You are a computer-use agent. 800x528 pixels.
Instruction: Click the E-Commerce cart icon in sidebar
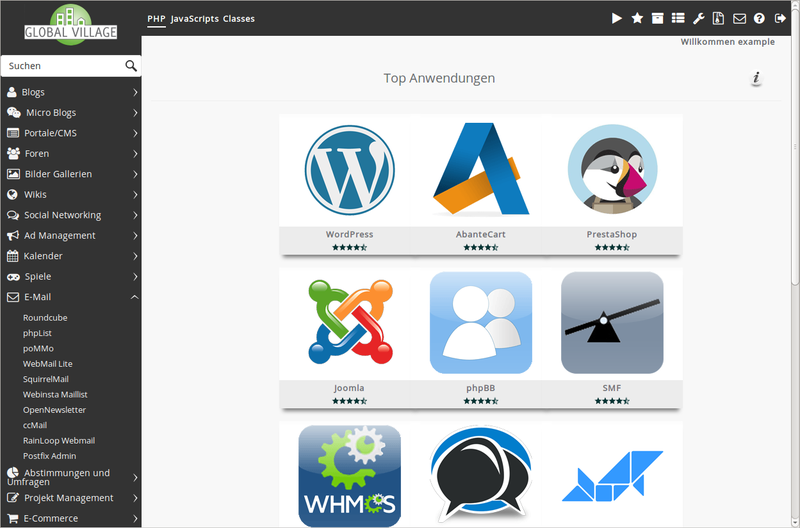13,518
